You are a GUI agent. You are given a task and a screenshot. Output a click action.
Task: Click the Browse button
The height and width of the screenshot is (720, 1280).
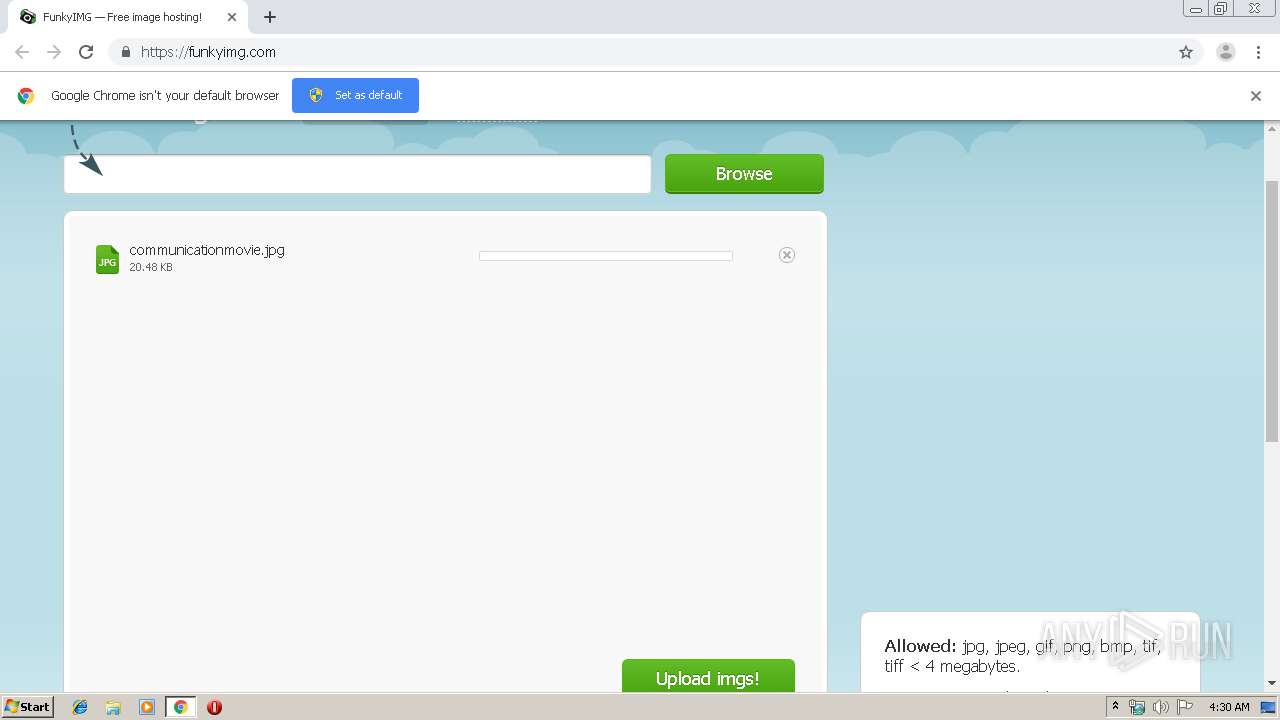click(x=744, y=174)
